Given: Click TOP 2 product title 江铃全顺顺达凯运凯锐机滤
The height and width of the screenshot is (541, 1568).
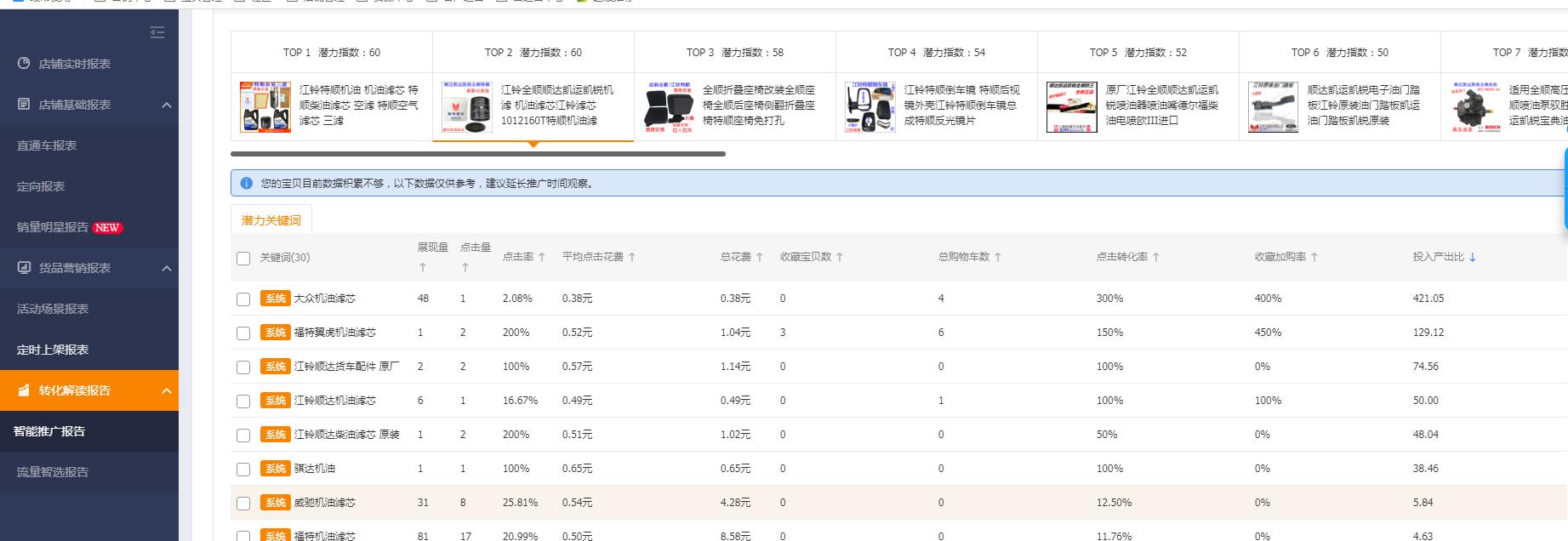Looking at the screenshot, I should tap(557, 105).
